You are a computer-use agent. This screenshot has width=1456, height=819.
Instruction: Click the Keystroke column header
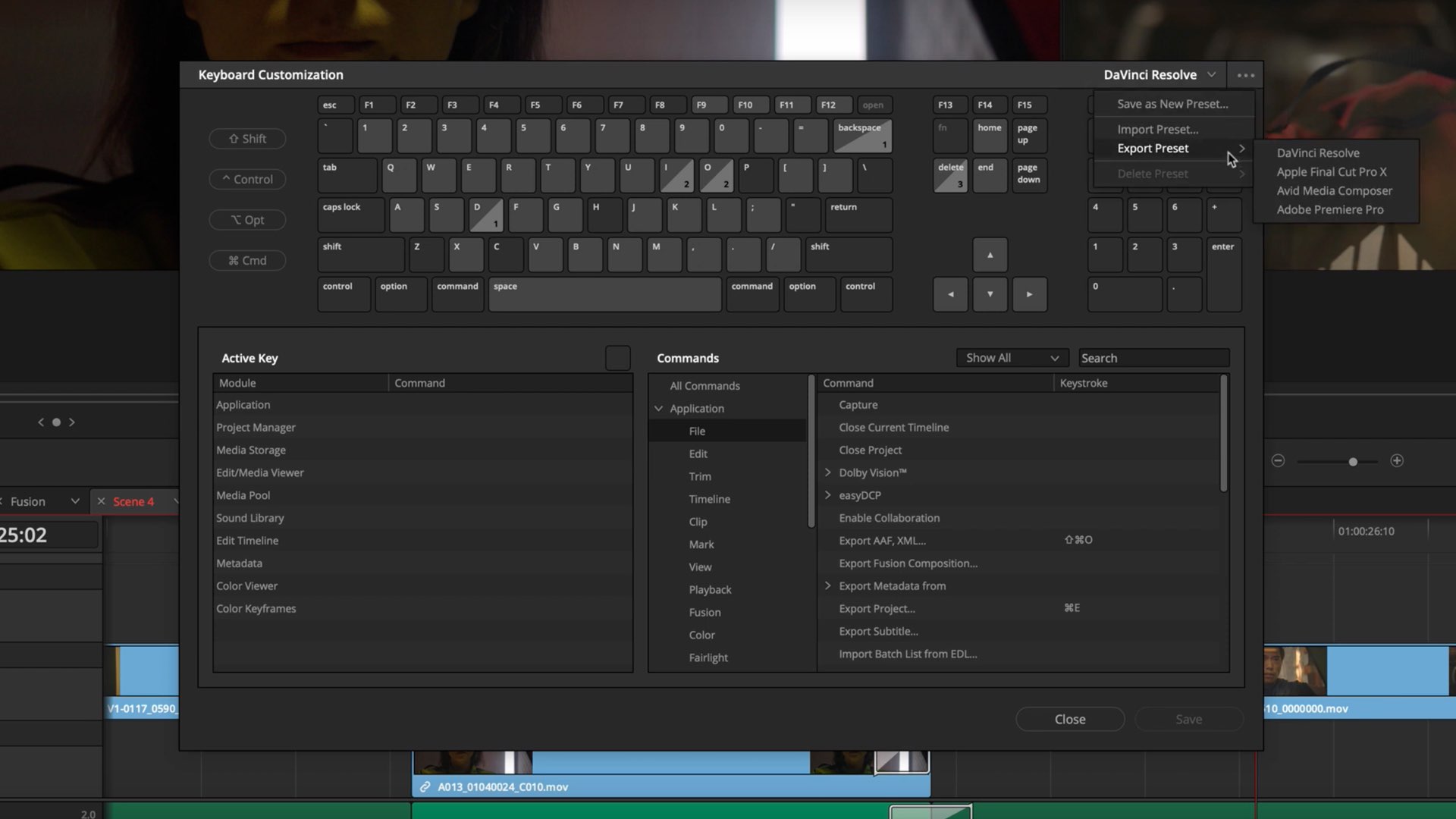coord(1083,383)
